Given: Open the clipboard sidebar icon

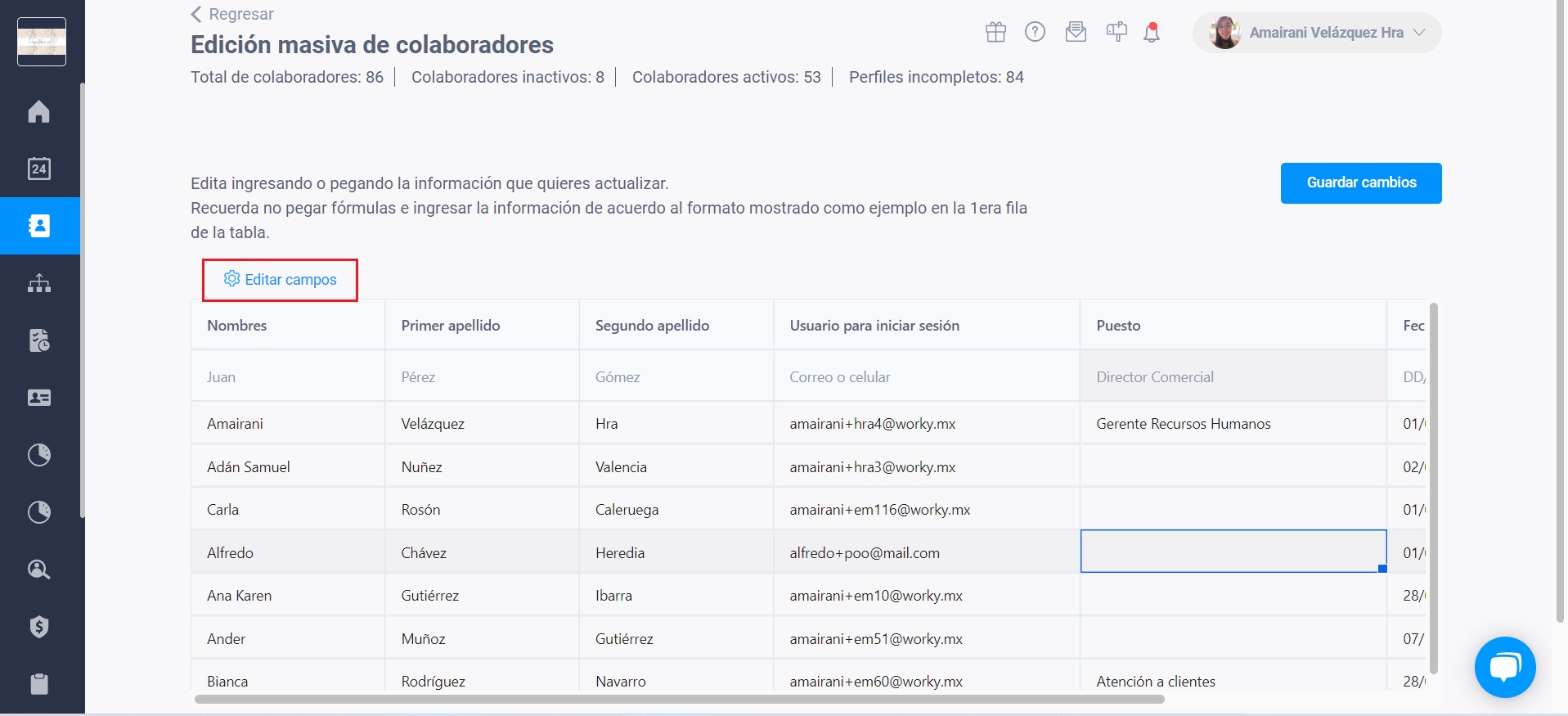Looking at the screenshot, I should [38, 684].
